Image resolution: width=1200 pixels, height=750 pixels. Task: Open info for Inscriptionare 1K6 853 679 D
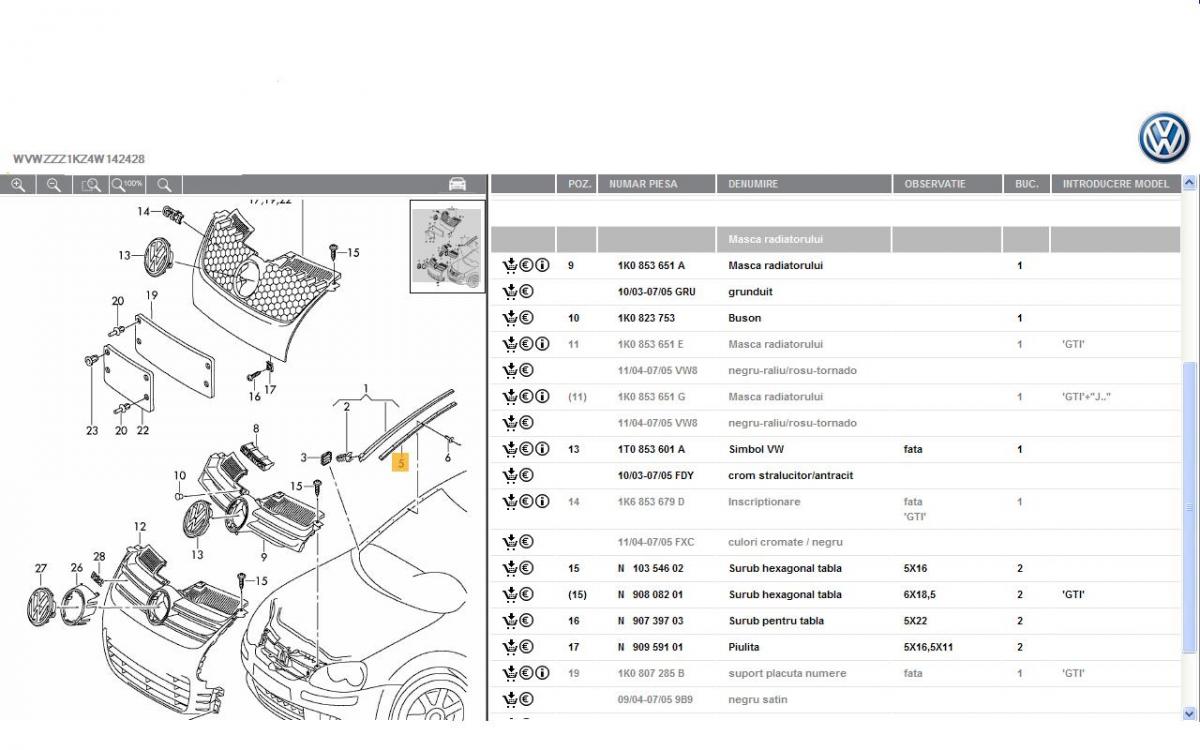pos(542,502)
